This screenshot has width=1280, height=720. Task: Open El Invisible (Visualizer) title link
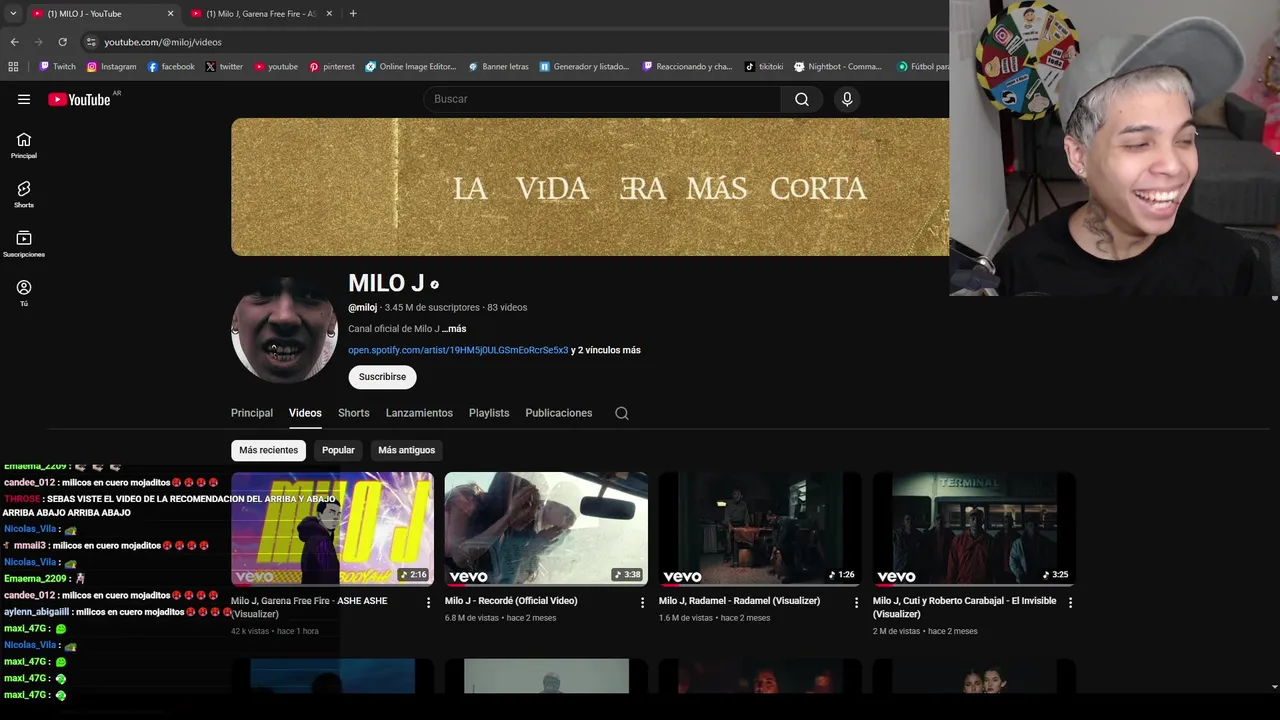[x=964, y=607]
